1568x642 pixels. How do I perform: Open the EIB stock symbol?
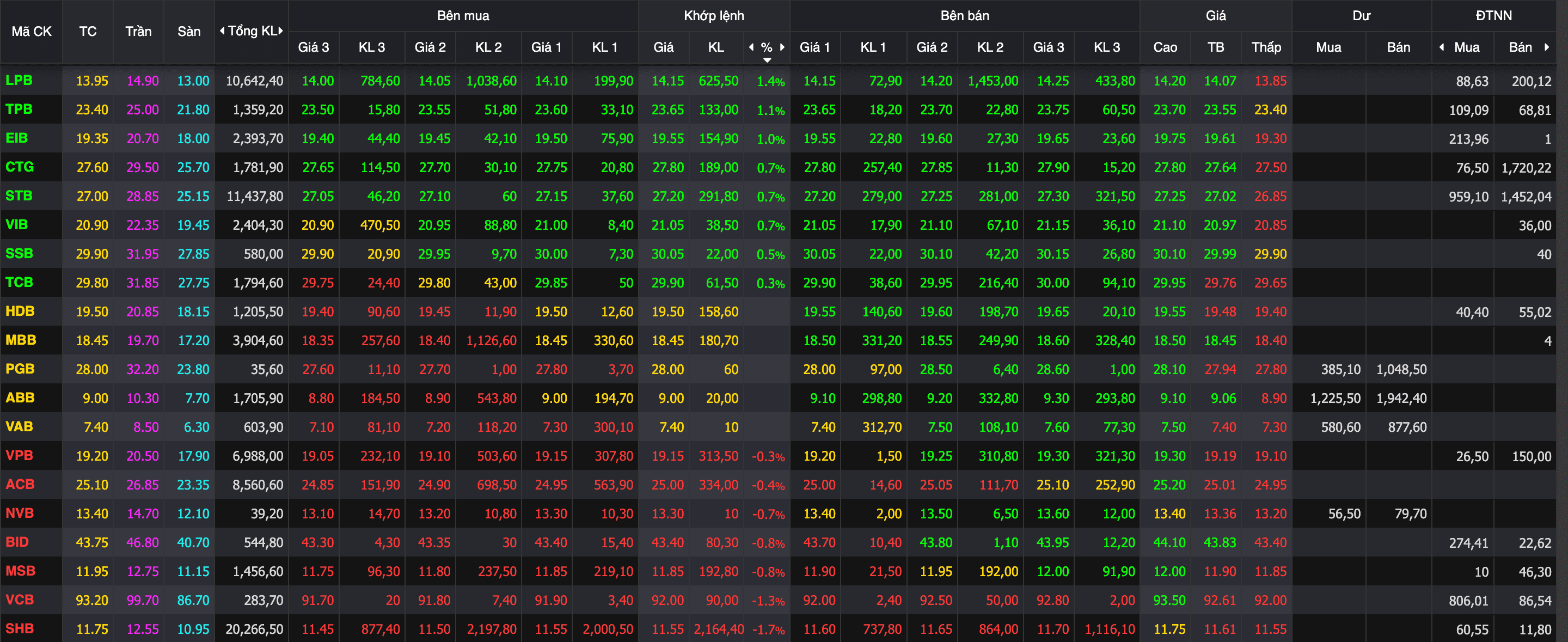(16, 138)
